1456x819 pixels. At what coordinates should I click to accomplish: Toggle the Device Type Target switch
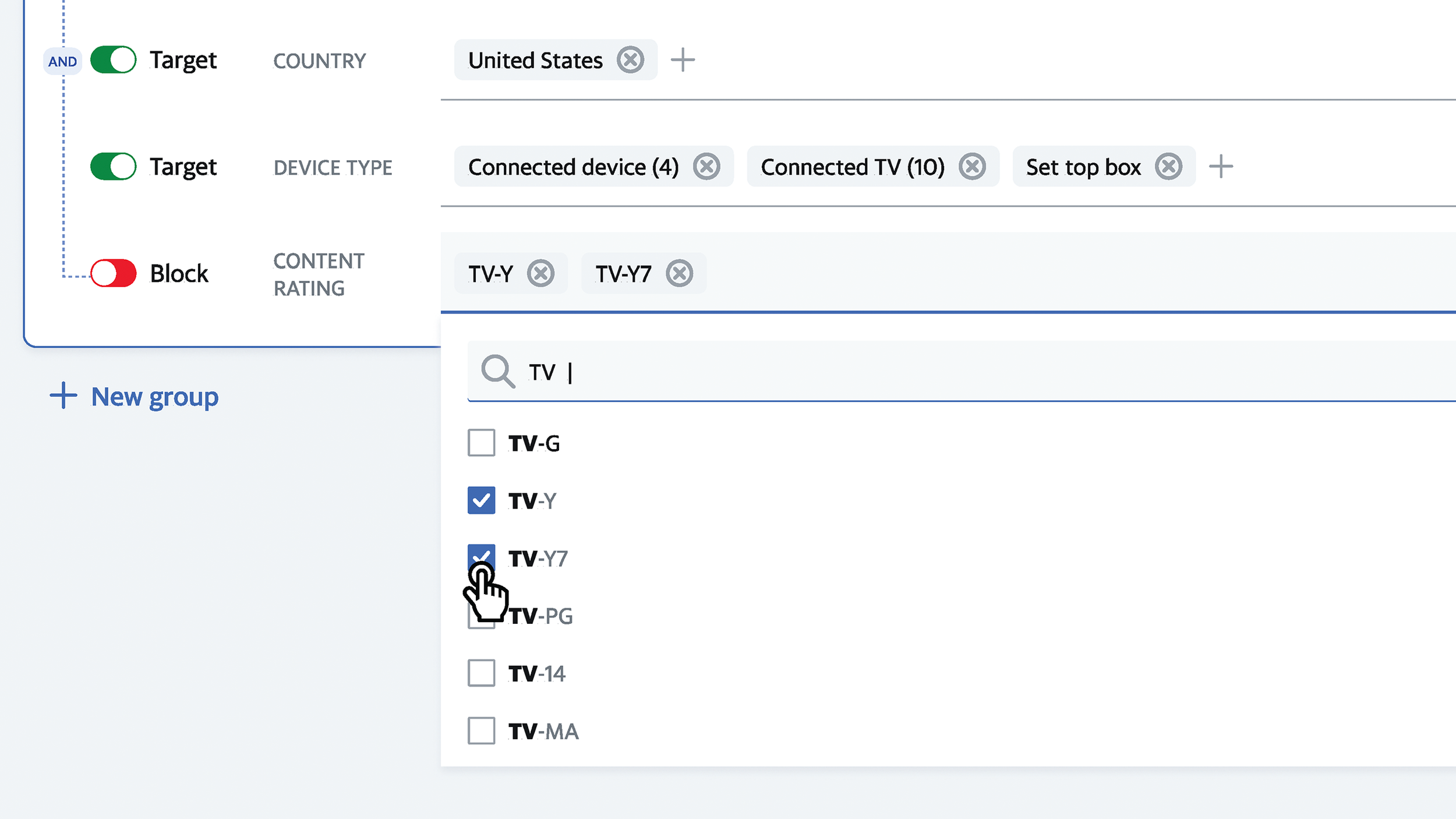point(114,167)
